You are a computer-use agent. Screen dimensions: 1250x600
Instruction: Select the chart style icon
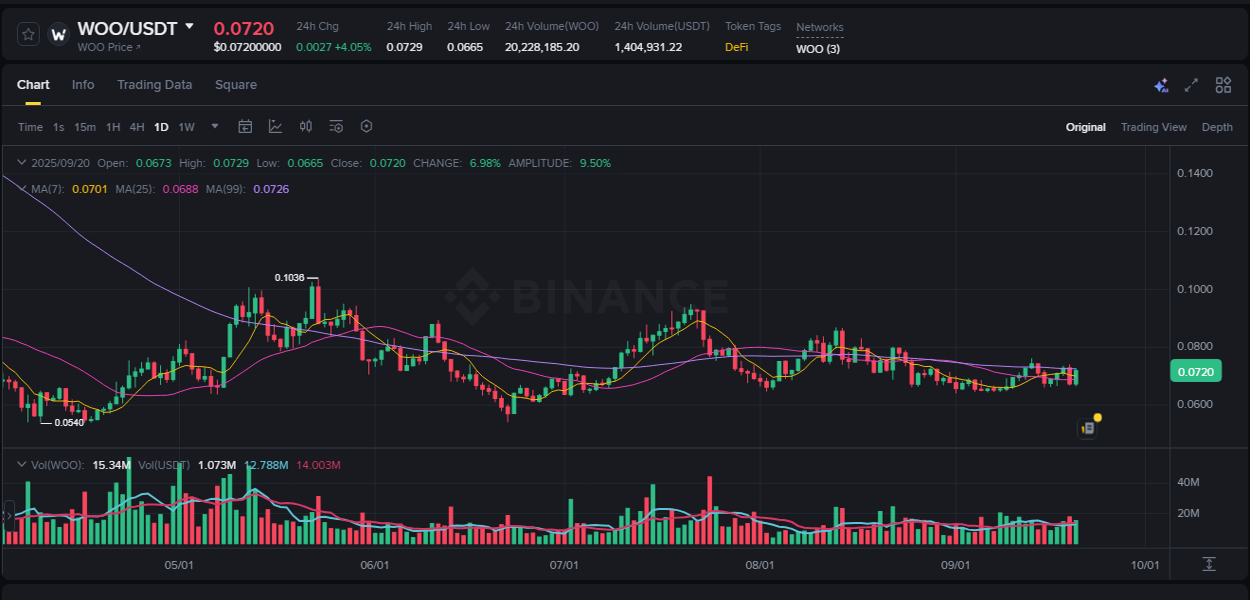tap(275, 126)
